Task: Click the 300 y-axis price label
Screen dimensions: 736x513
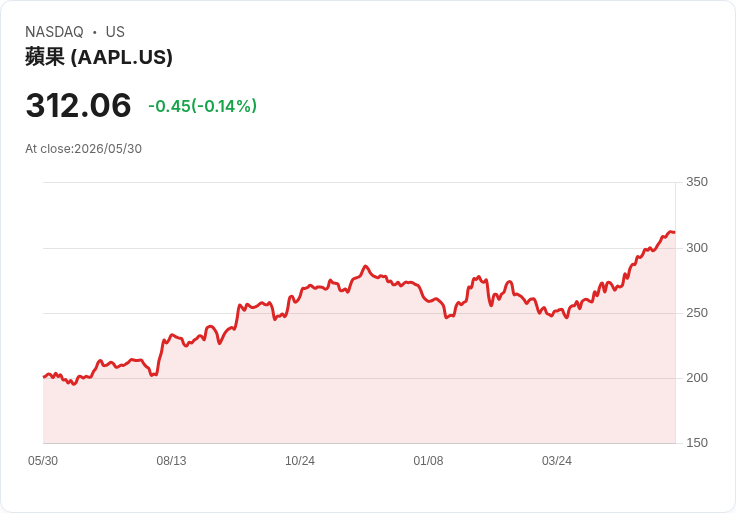Action: [697, 248]
